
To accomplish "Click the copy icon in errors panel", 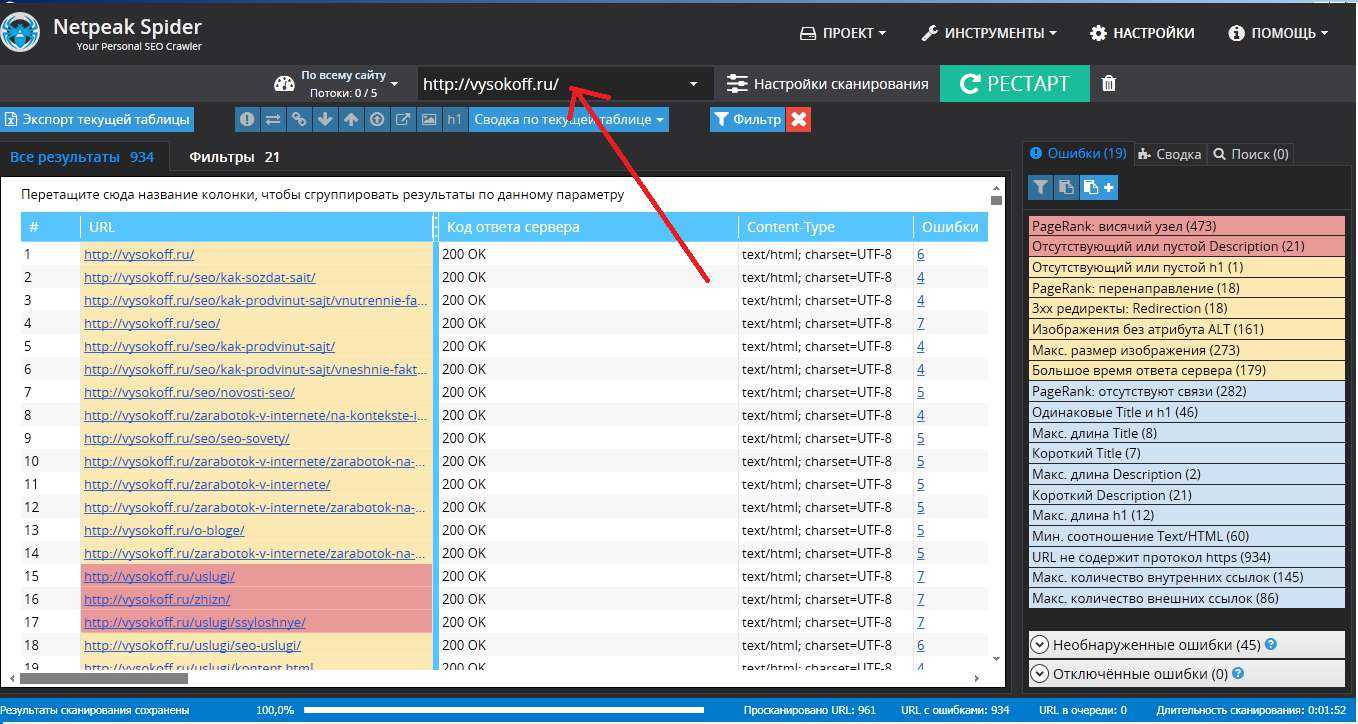I will [x=1066, y=187].
